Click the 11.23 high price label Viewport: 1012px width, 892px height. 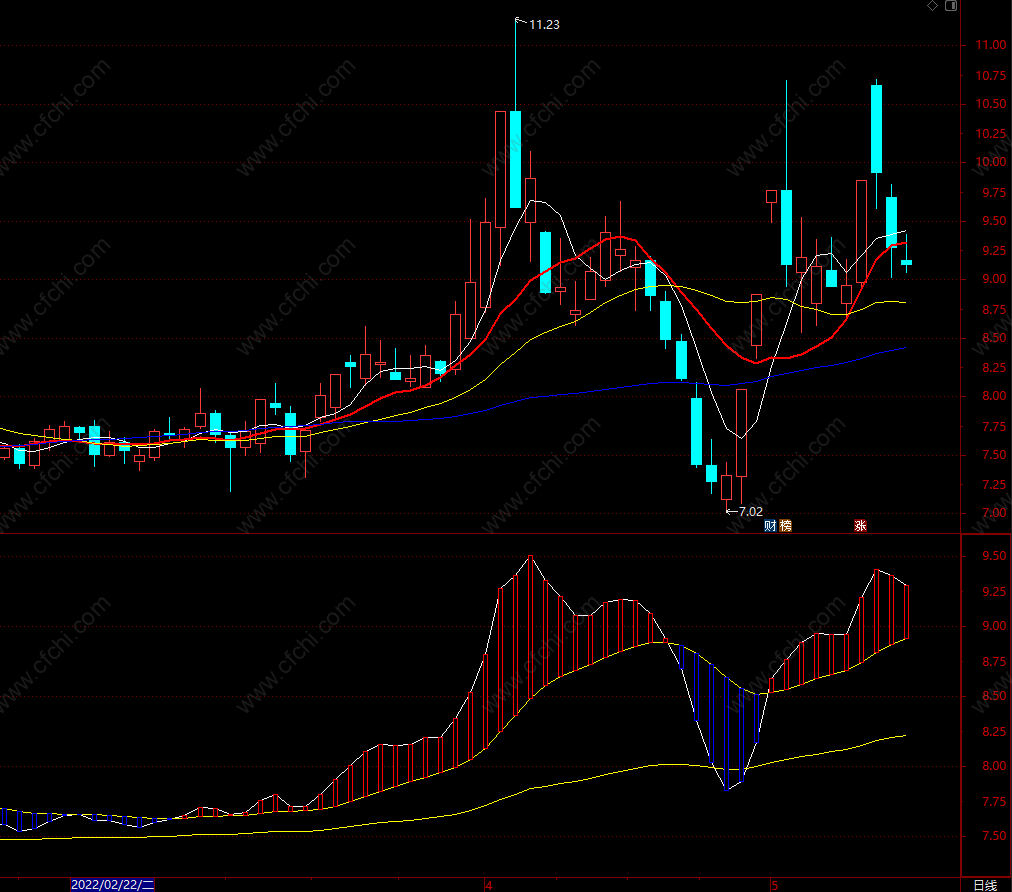544,25
